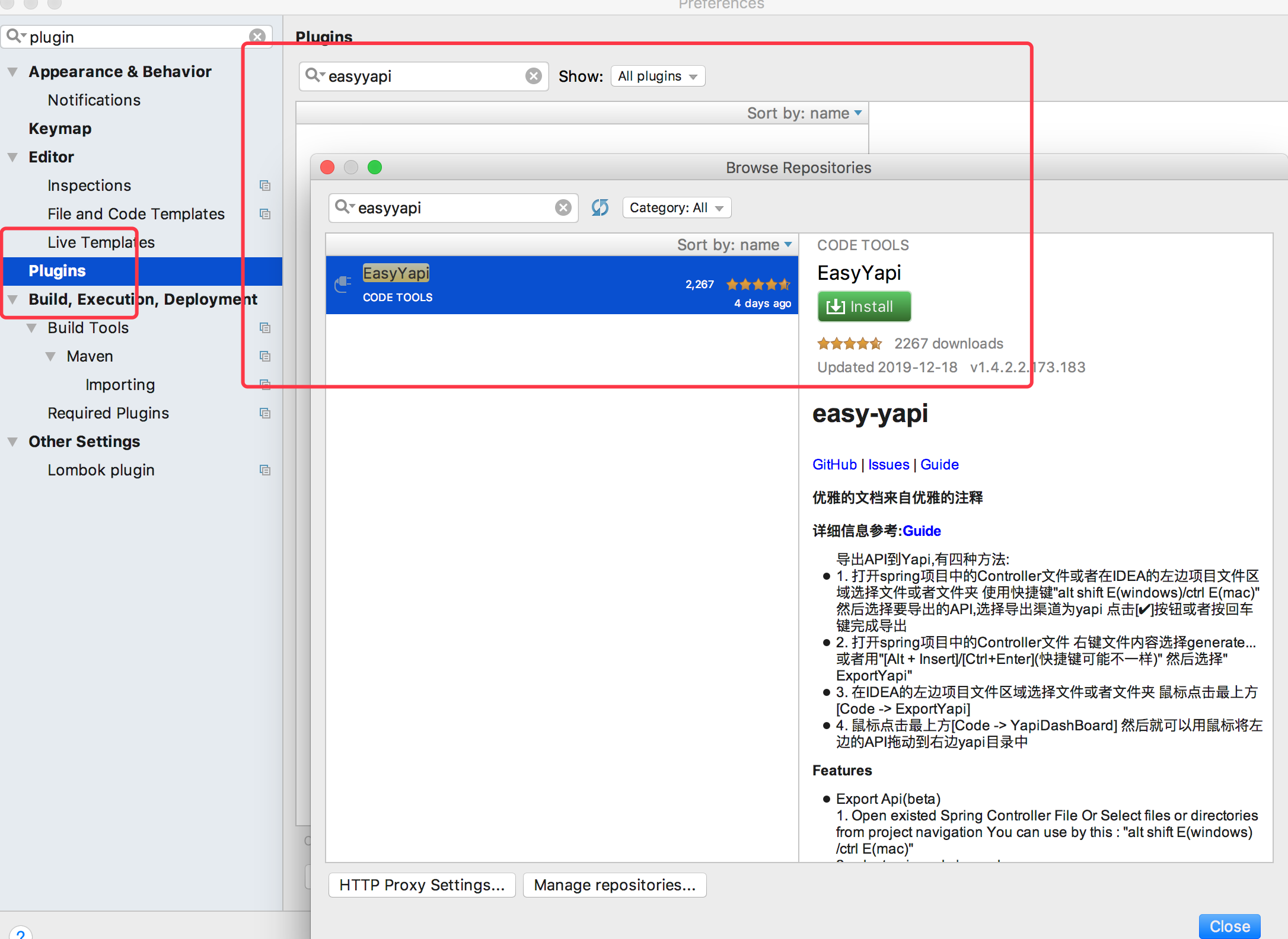Select Notifications in settings tree

(x=94, y=100)
